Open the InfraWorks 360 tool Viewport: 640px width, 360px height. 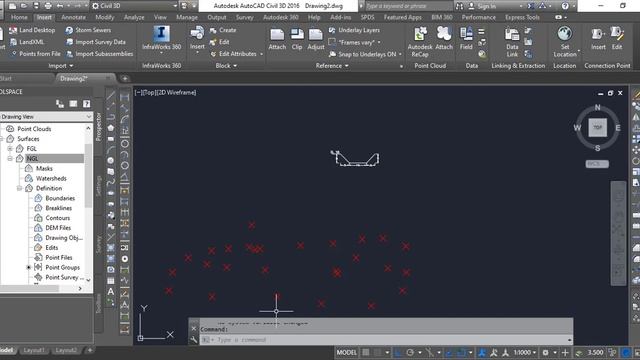[x=161, y=38]
